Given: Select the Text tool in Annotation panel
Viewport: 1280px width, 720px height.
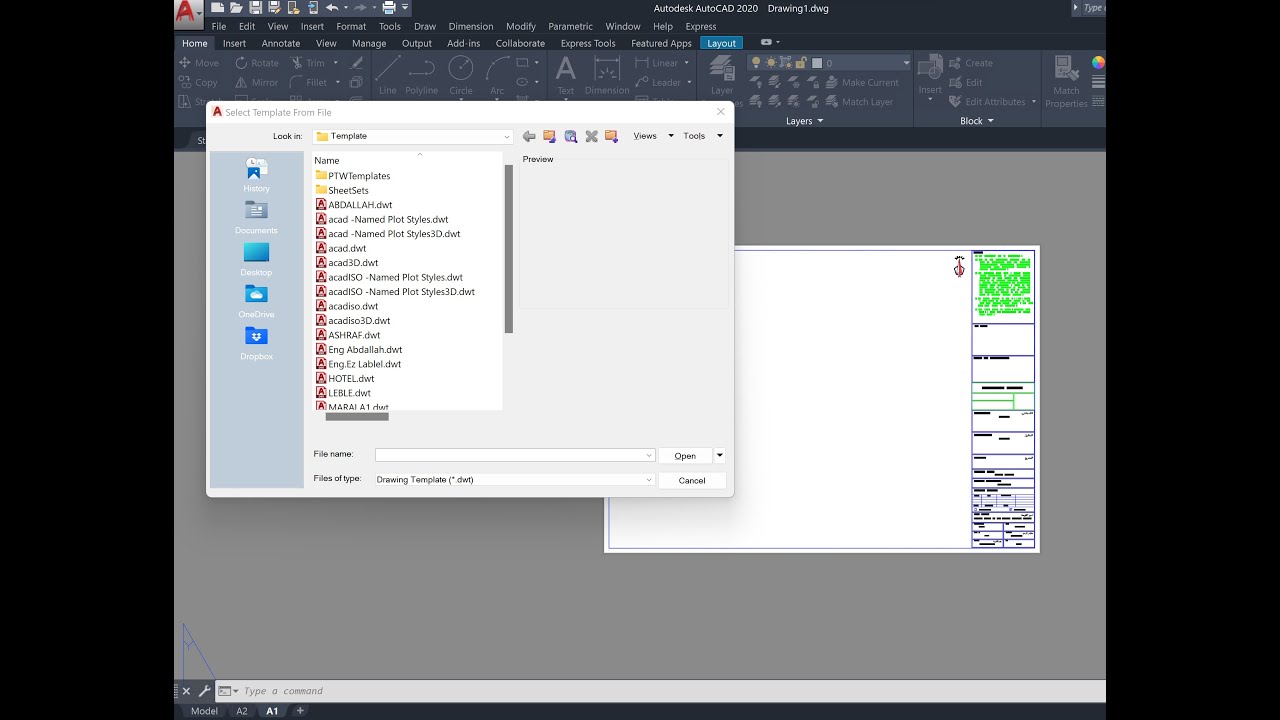Looking at the screenshot, I should coord(566,76).
